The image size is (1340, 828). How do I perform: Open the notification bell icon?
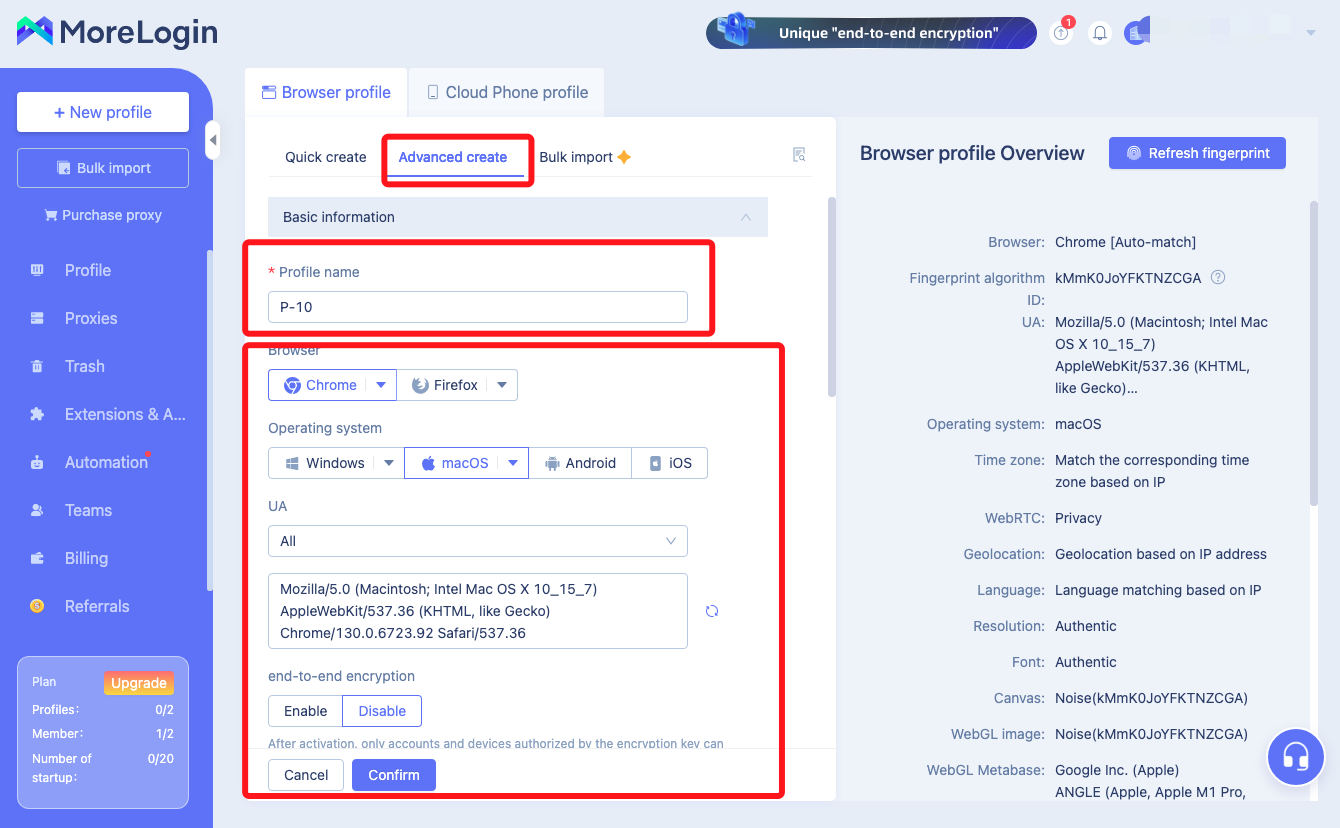1100,33
